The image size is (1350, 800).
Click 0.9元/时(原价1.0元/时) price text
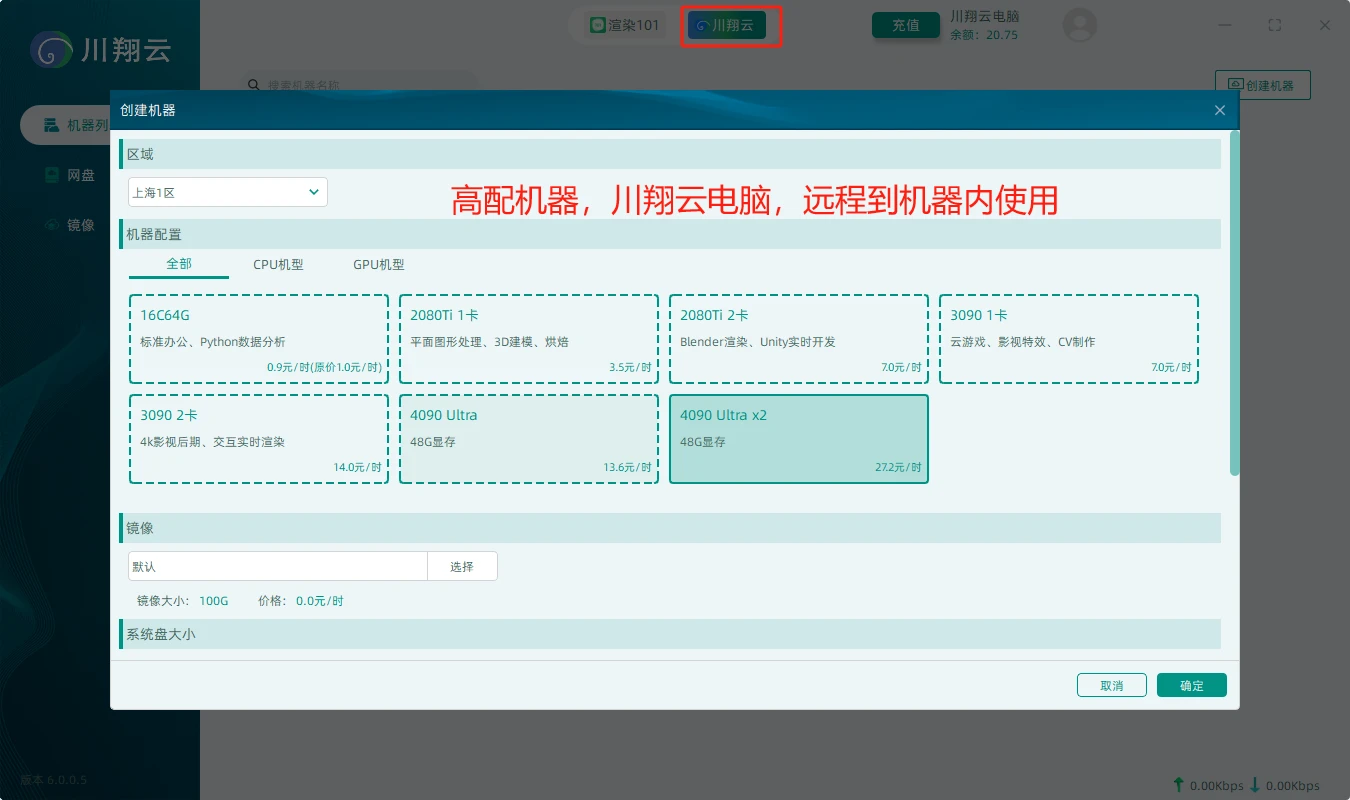click(x=325, y=368)
